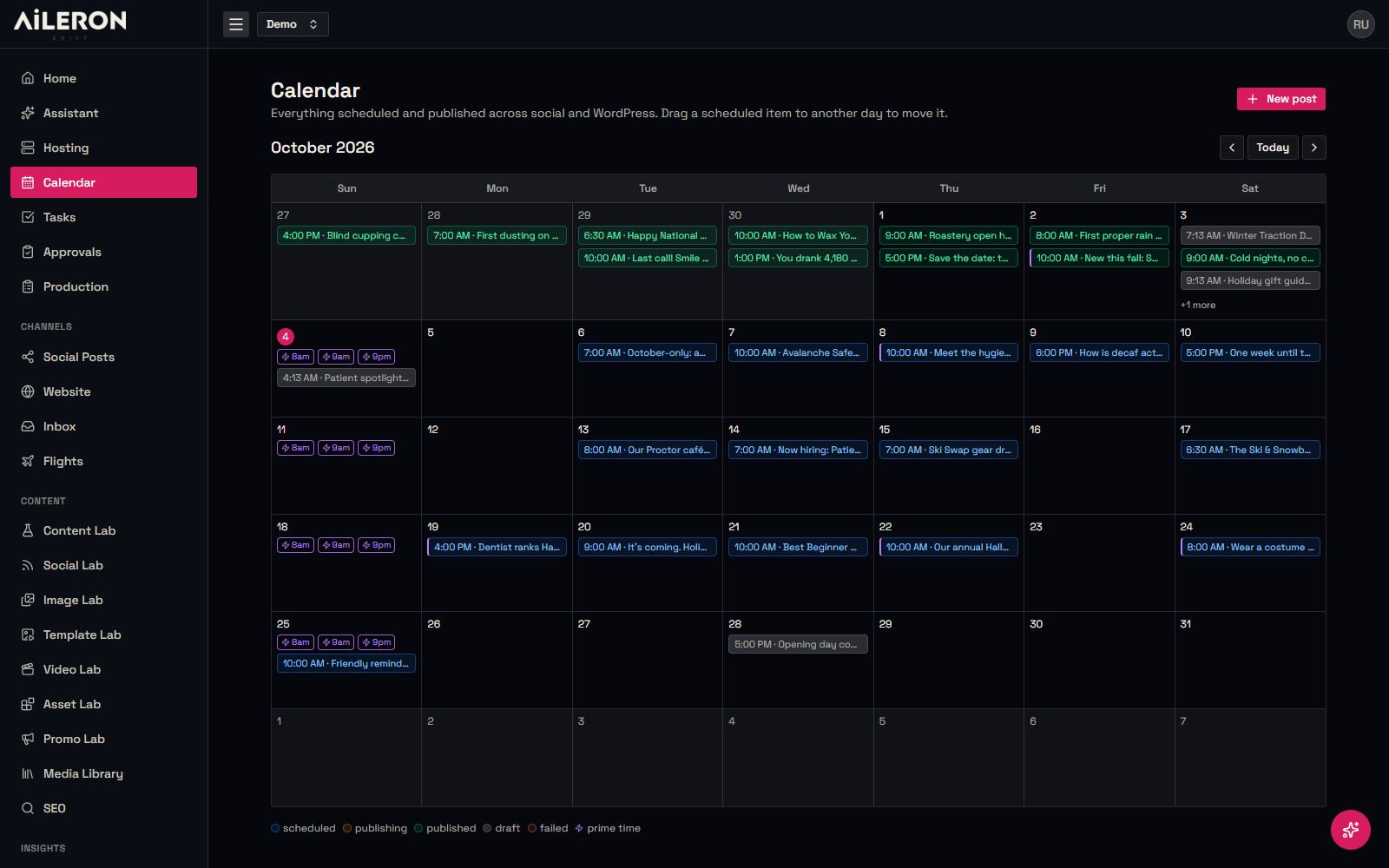The image size is (1389, 868).
Task: Click 9am prime time chip on October 11
Action: 336,448
